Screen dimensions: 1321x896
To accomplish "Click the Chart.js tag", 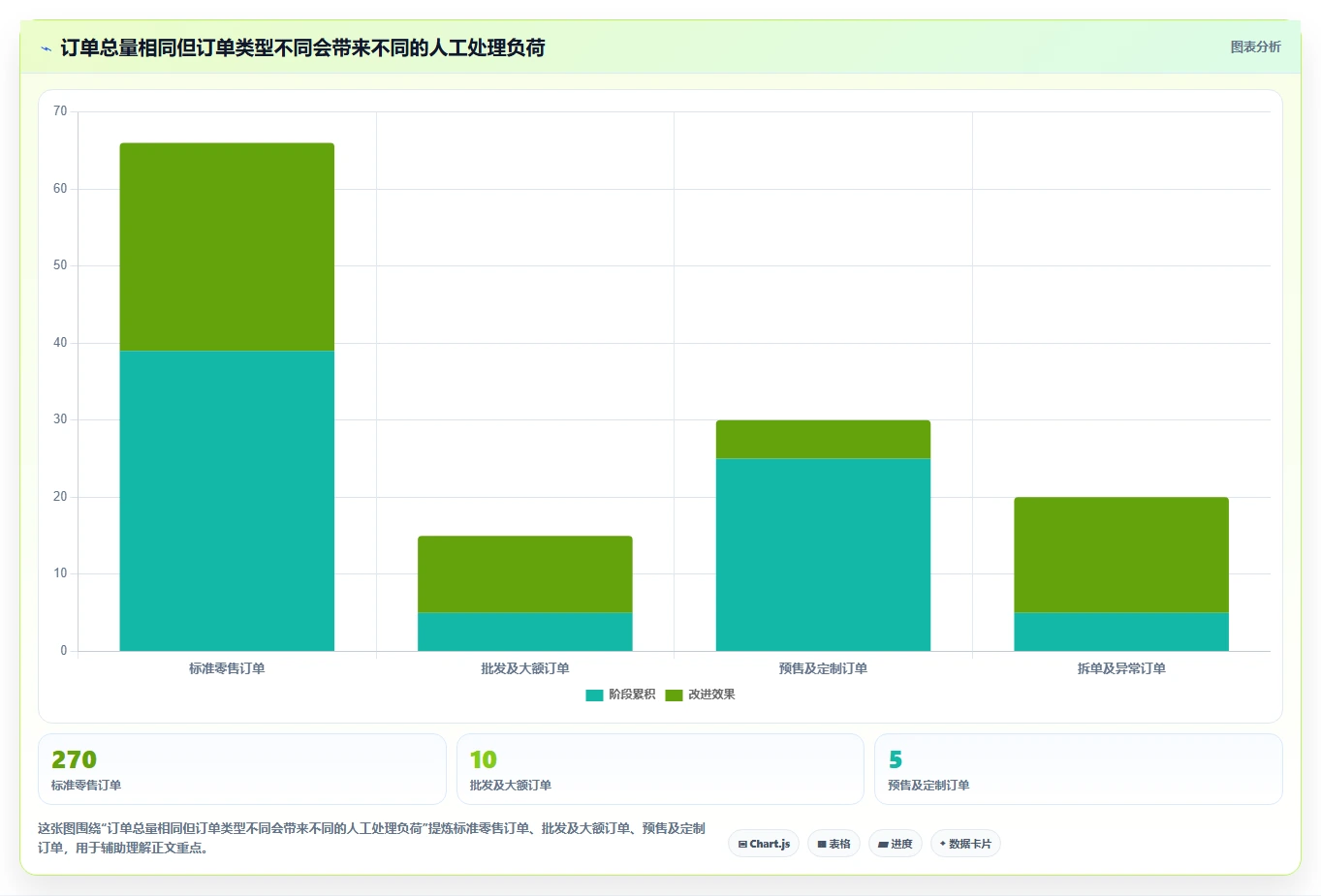I will (x=764, y=844).
